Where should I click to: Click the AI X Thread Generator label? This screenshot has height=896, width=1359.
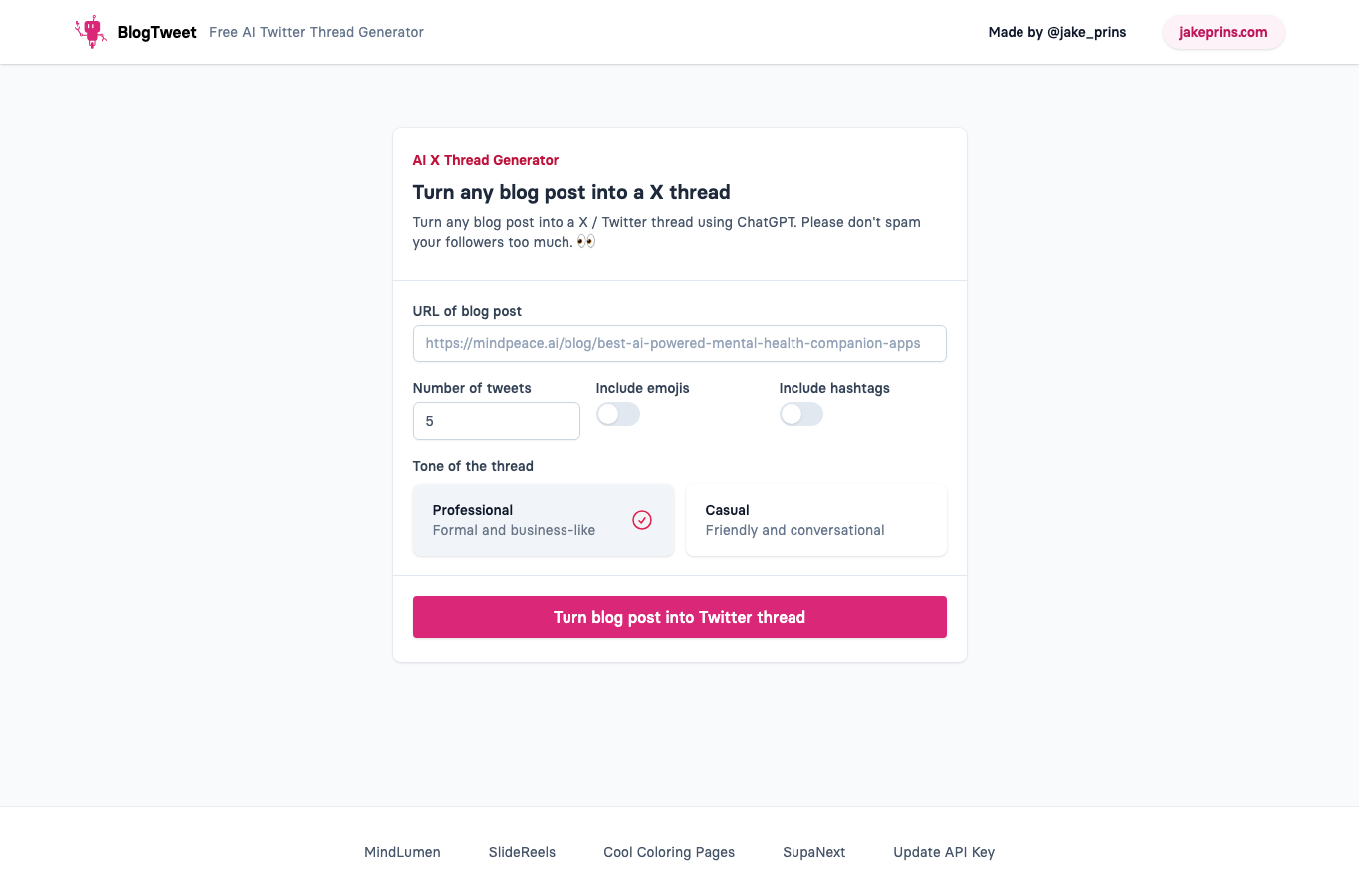(486, 160)
